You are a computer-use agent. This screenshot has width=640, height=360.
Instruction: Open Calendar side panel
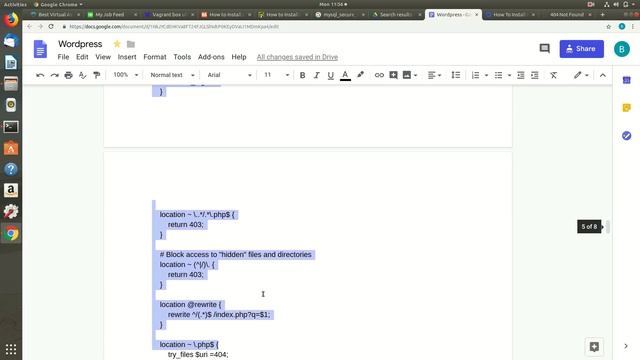click(x=627, y=80)
